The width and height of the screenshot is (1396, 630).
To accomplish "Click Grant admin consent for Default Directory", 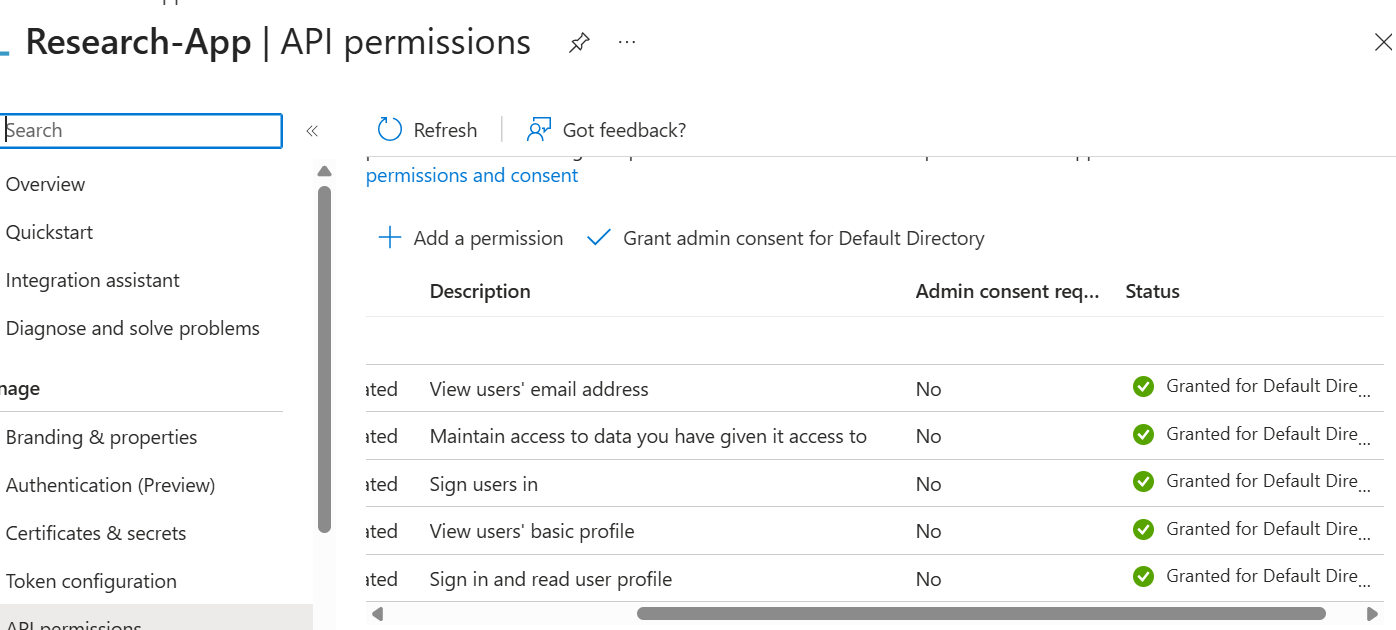I will click(x=804, y=238).
